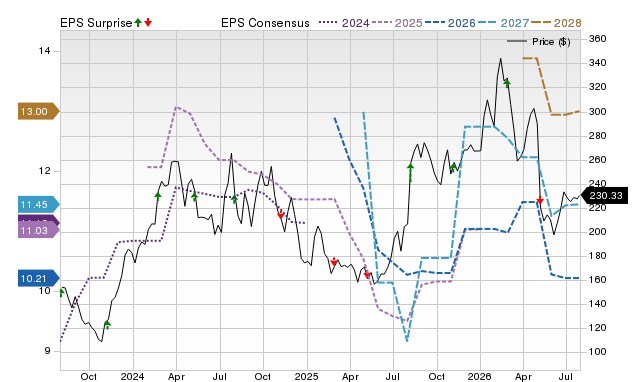Viewport: 640px width, 382px height.
Task: Click the Apr axis label following 2026
Action: pyautogui.click(x=523, y=376)
